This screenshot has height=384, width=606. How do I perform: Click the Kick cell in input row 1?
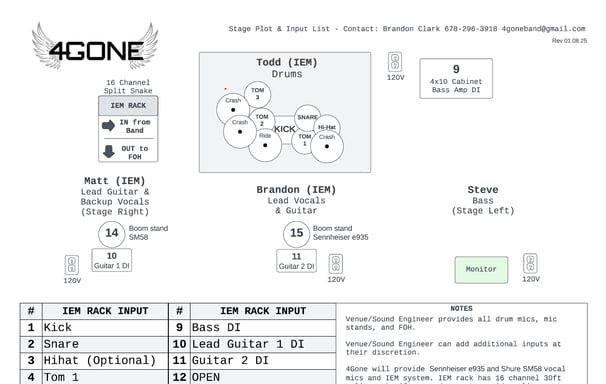click(105, 328)
